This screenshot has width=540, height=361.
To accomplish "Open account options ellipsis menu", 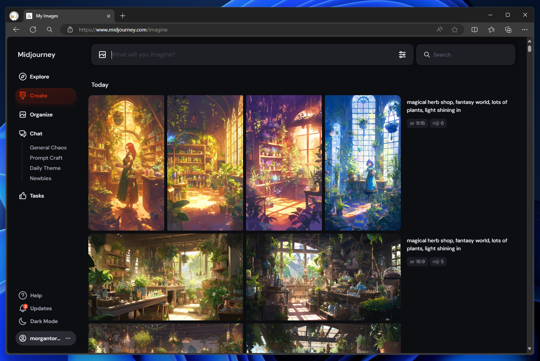I will (68, 338).
